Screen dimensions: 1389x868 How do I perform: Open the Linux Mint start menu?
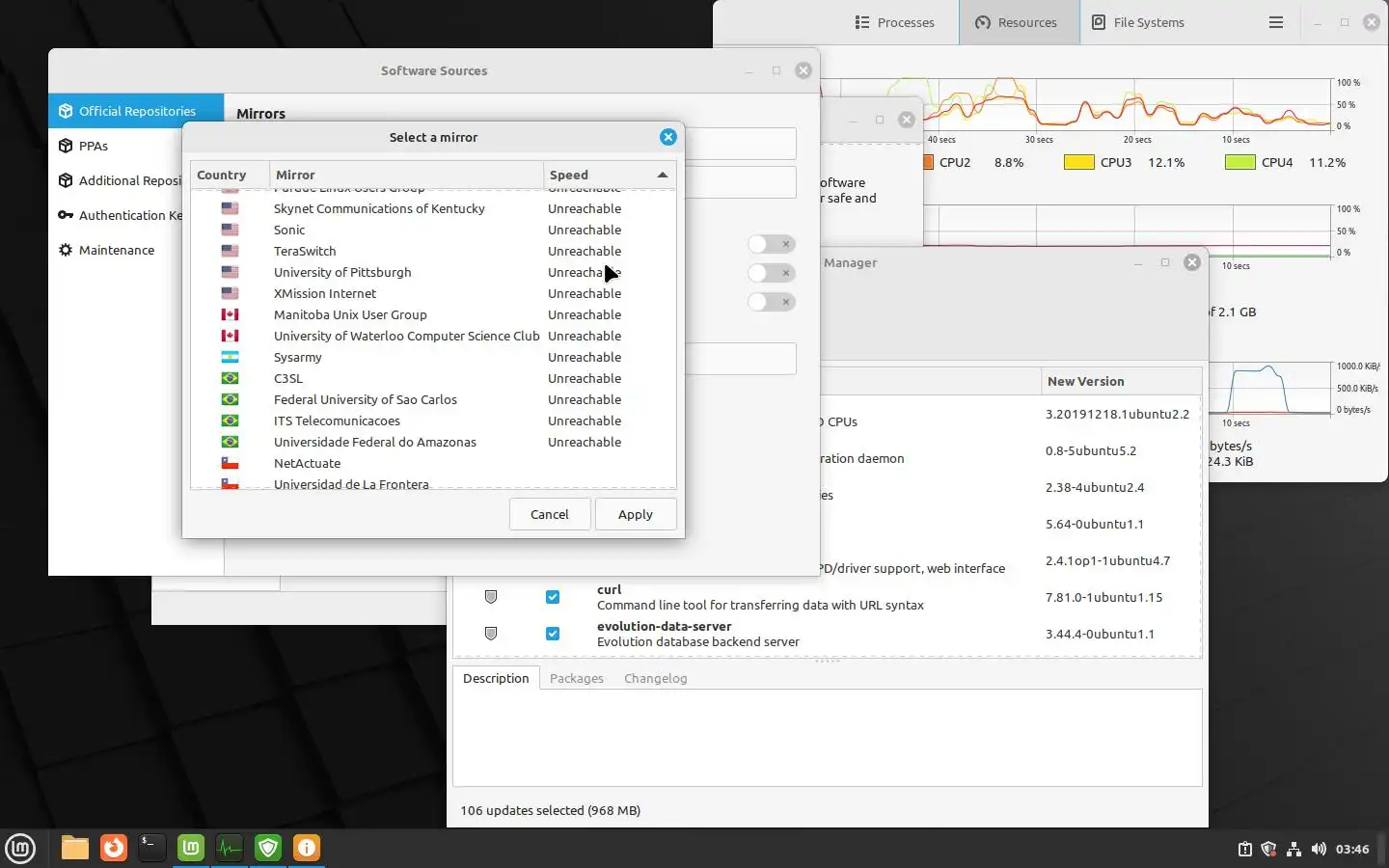point(20,849)
